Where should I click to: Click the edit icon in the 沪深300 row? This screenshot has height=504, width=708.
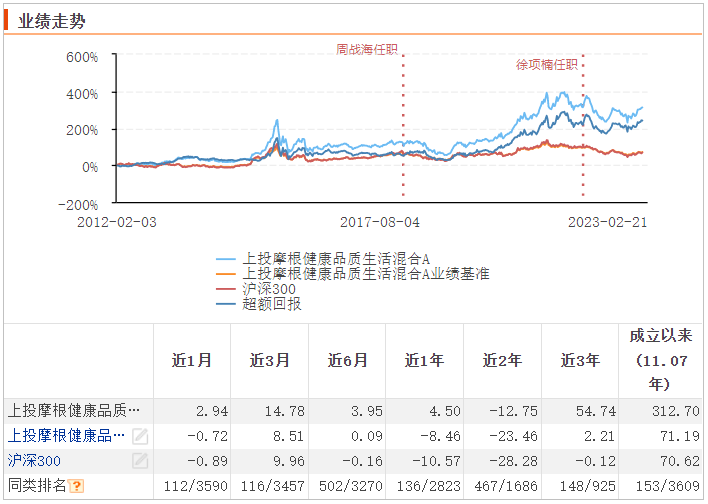140,461
